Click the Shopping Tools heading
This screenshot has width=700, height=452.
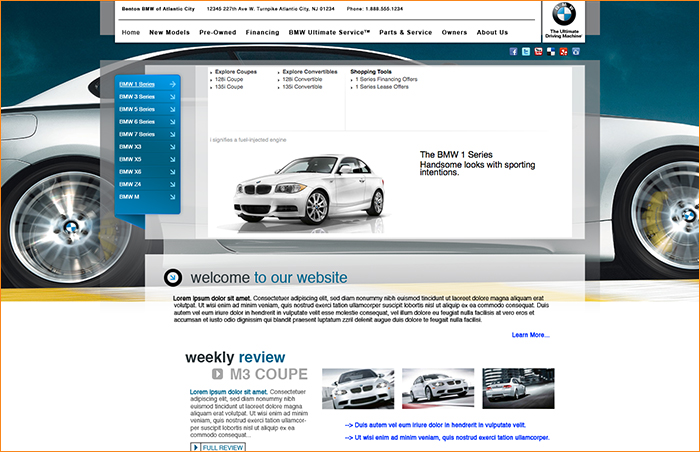[x=371, y=71]
